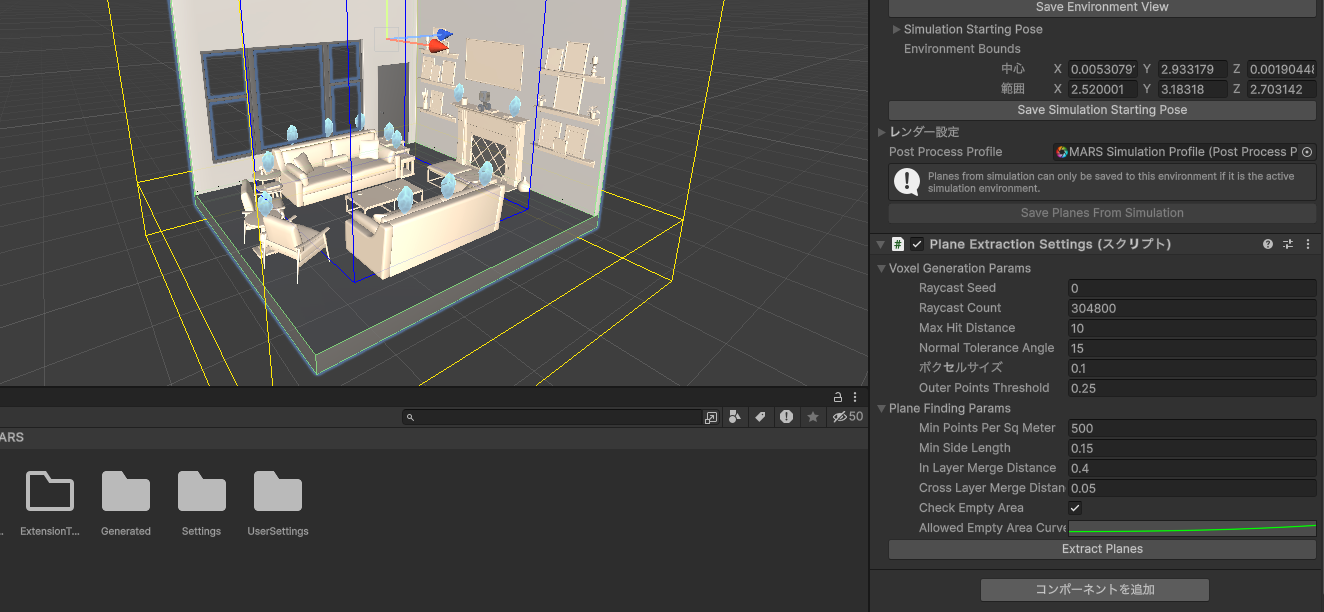The width and height of the screenshot is (1324, 612).
Task: Click the Project panel lock icon
Action: (838, 397)
